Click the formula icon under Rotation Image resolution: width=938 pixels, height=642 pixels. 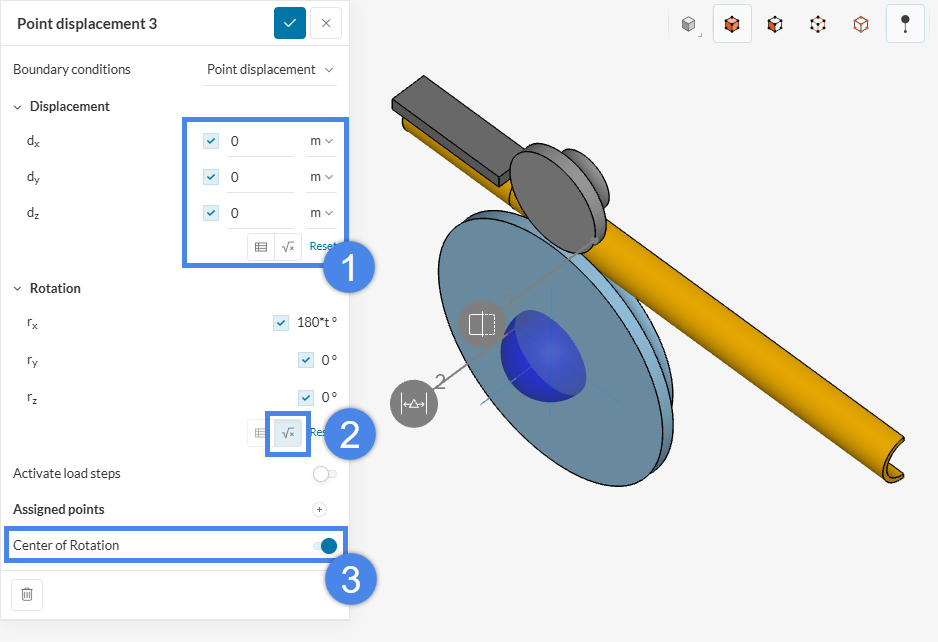288,433
